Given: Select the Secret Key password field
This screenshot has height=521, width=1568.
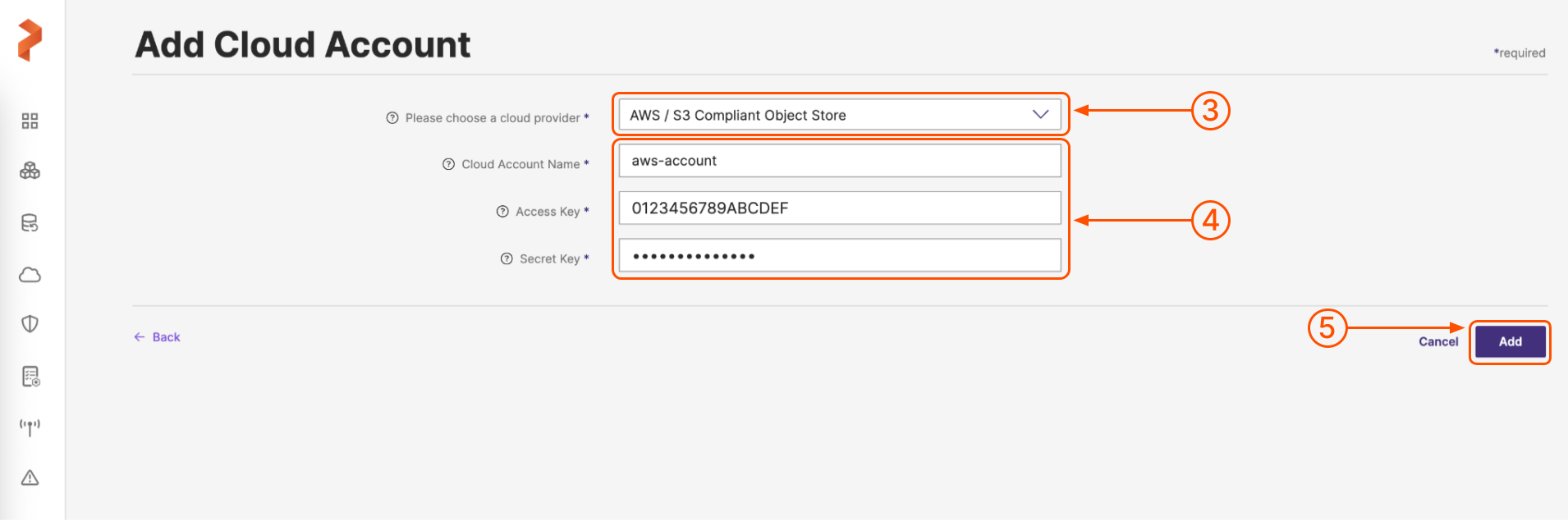Looking at the screenshot, I should tap(839, 256).
